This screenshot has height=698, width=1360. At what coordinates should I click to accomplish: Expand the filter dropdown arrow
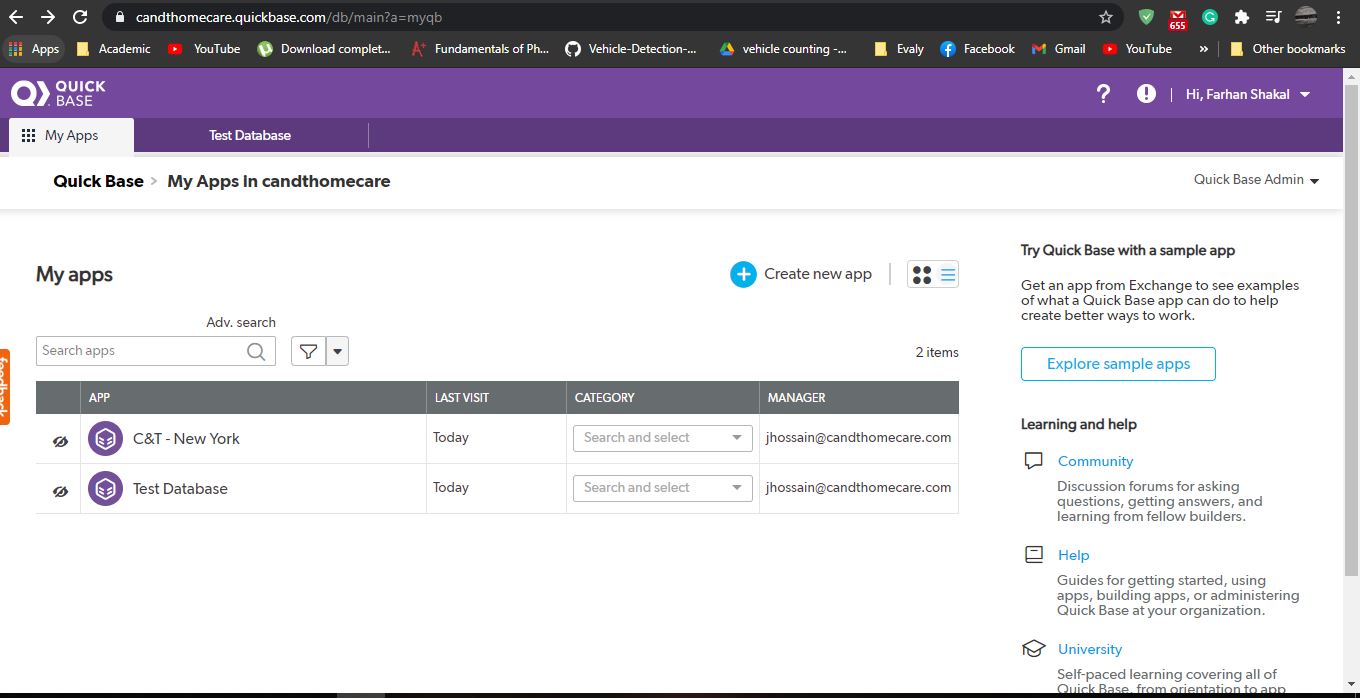(338, 351)
